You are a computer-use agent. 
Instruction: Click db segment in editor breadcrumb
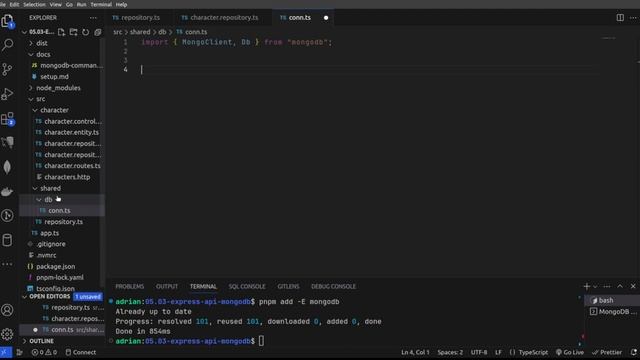point(162,32)
